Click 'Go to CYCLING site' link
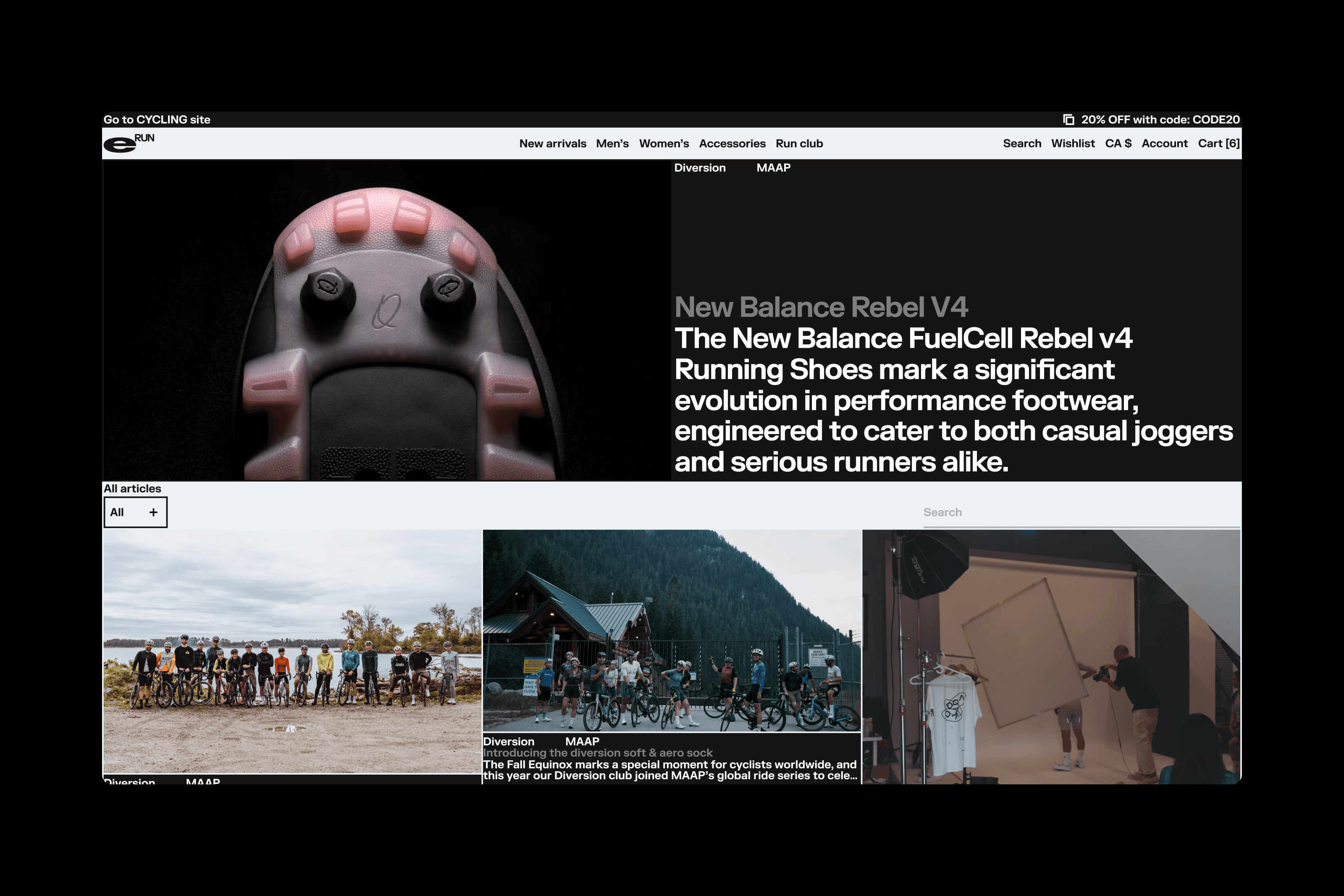This screenshot has width=1344, height=896. [x=157, y=119]
